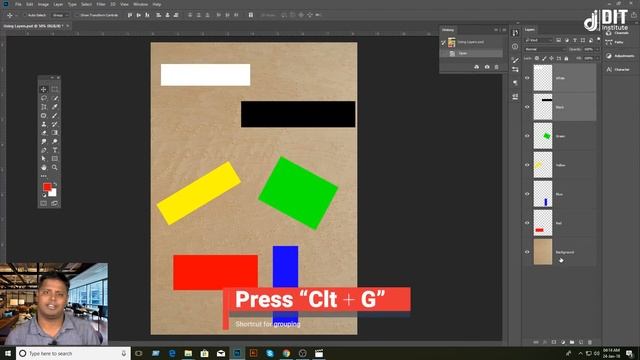640x360 pixels.
Task: Select the Brush tool
Action: (x=55, y=116)
